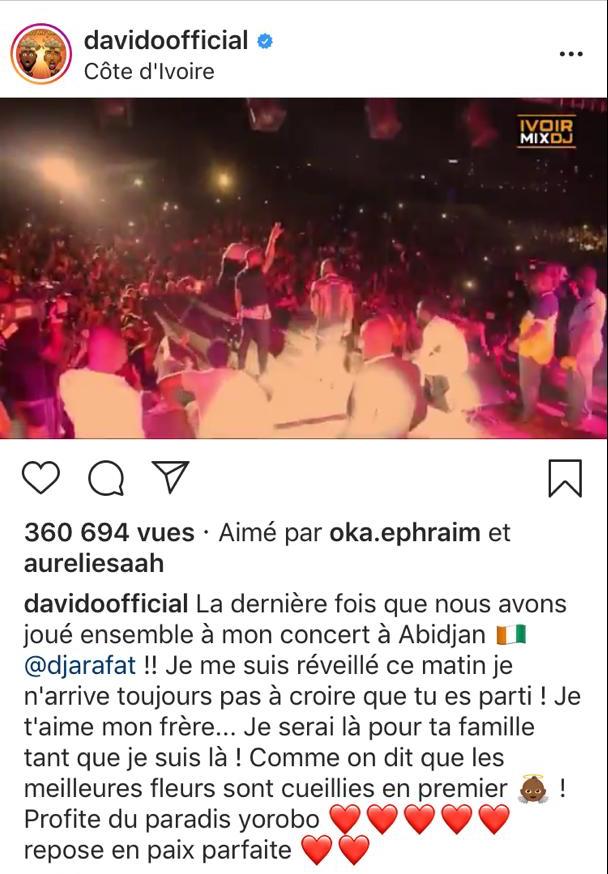Viewport: 608px width, 874px height.
Task: Click the baby angel emoji
Action: tap(533, 789)
